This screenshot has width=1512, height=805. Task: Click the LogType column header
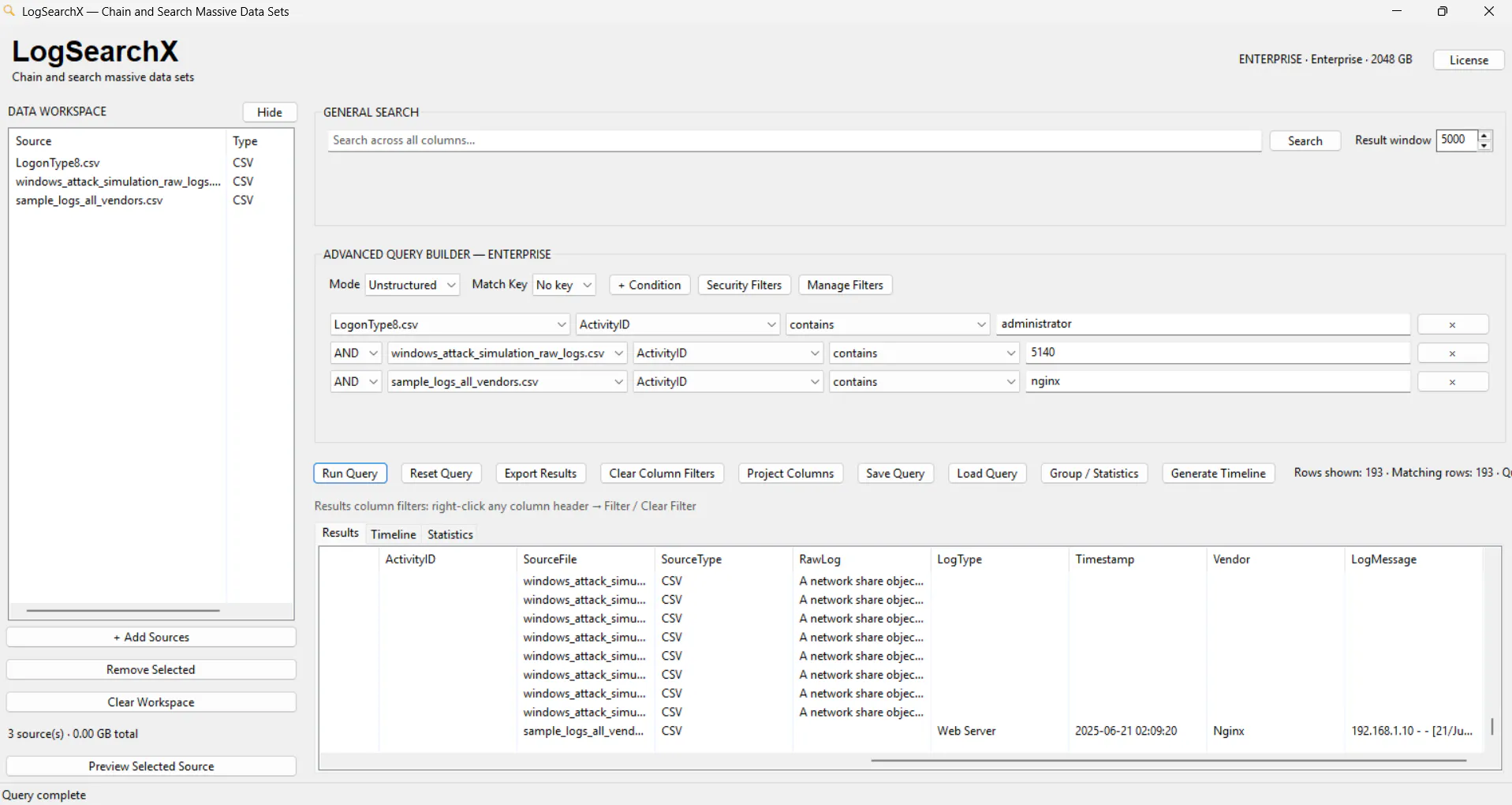click(999, 559)
